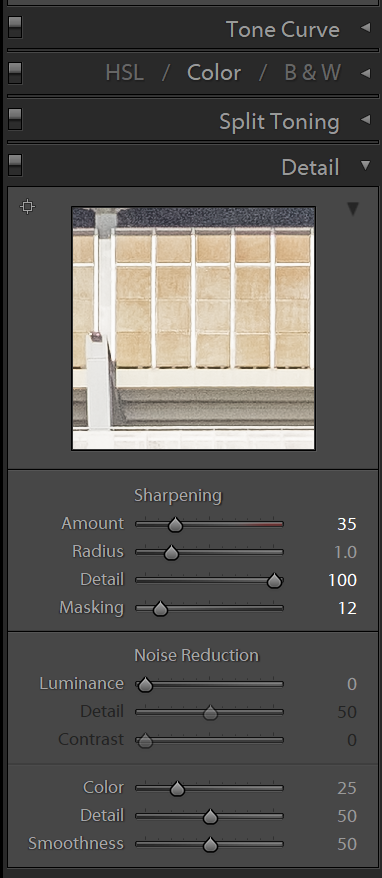Expand the HSL / Color / B&W panel arrow
This screenshot has height=878, width=382.
366,73
